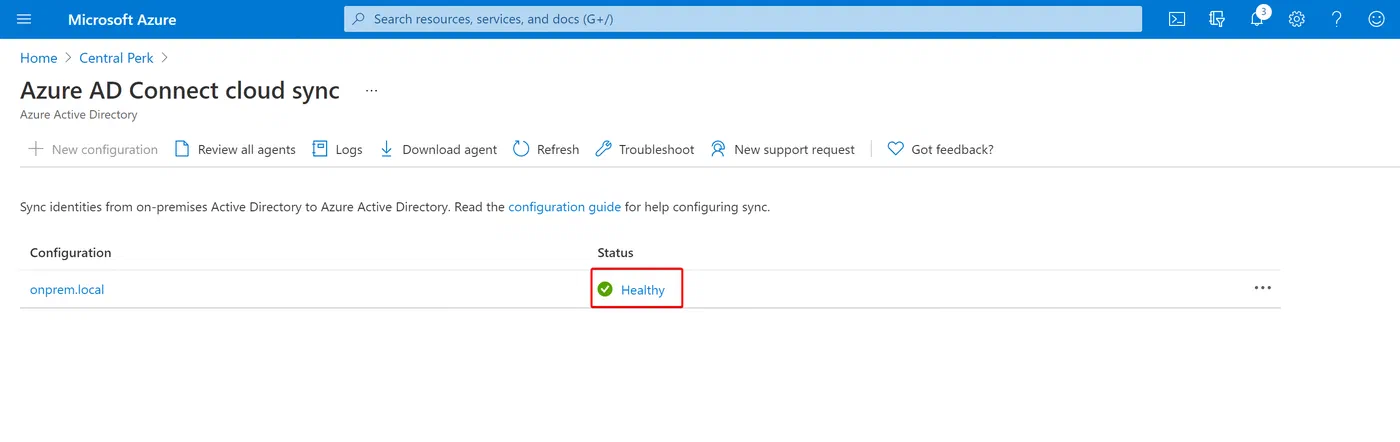This screenshot has width=1400, height=442.
Task: Click the feedback smiley icon
Action: click(x=1377, y=19)
